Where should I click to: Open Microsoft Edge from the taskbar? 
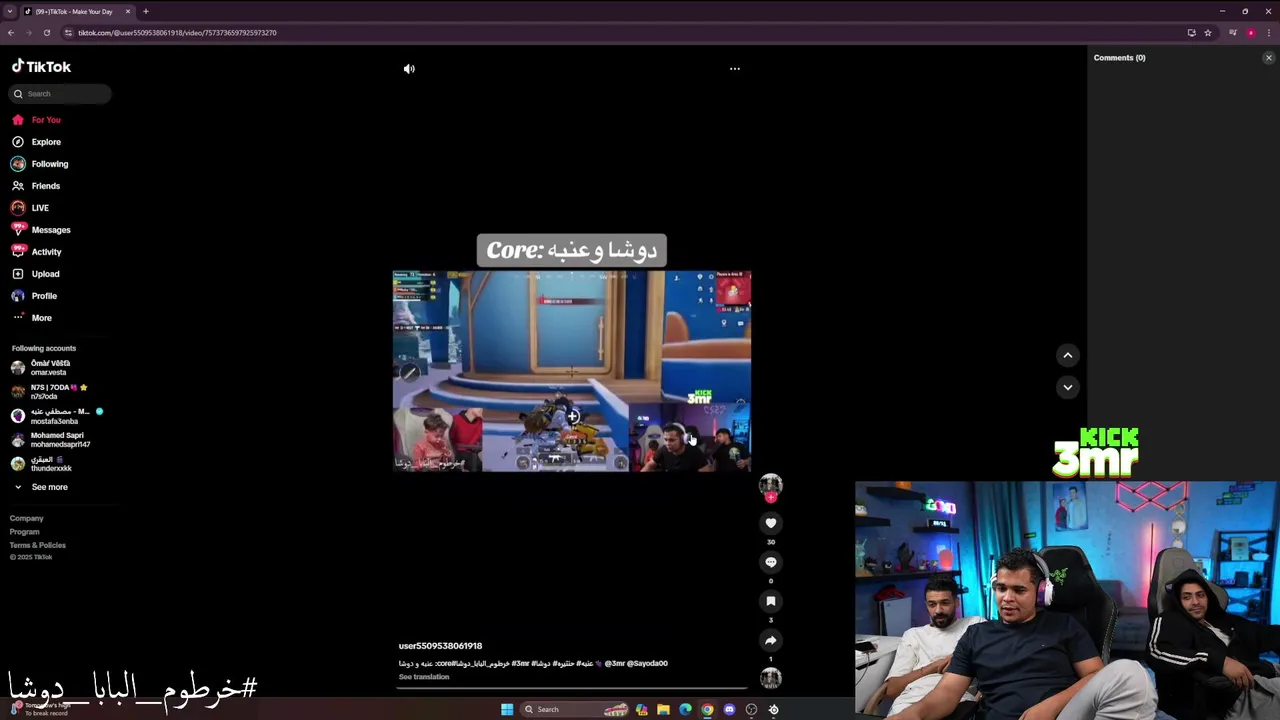[x=685, y=710]
